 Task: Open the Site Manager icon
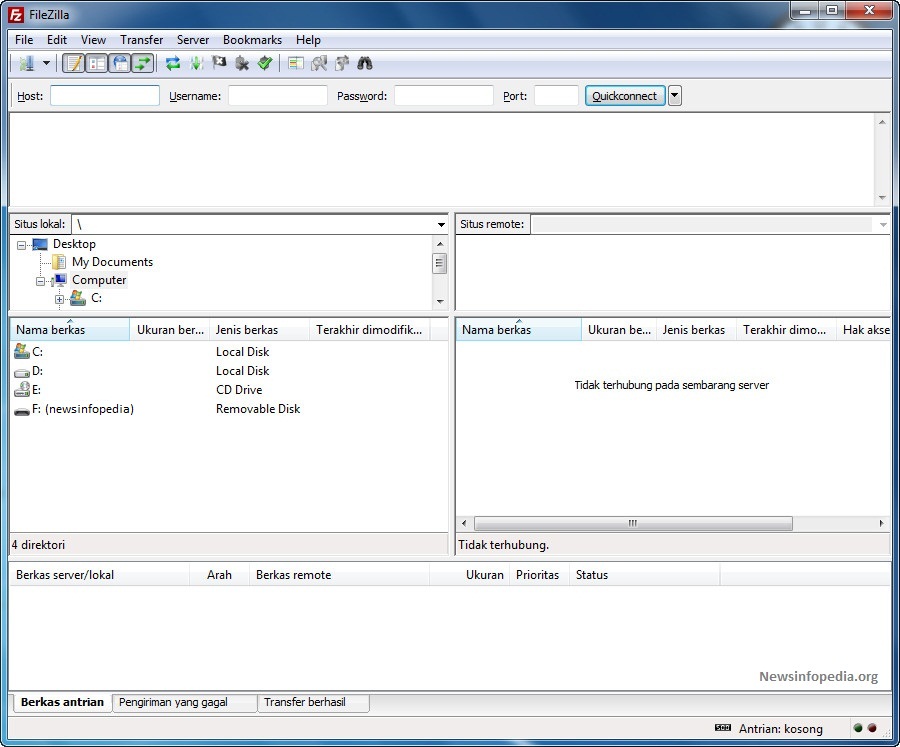pos(26,63)
